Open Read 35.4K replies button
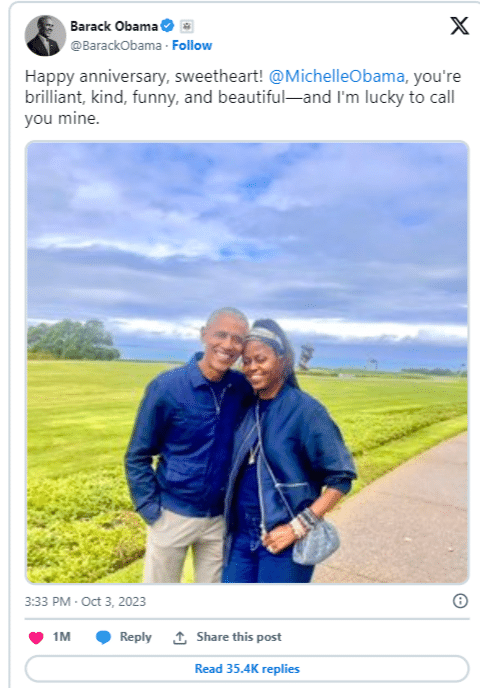Screen dimensions: 480x688 point(247,669)
